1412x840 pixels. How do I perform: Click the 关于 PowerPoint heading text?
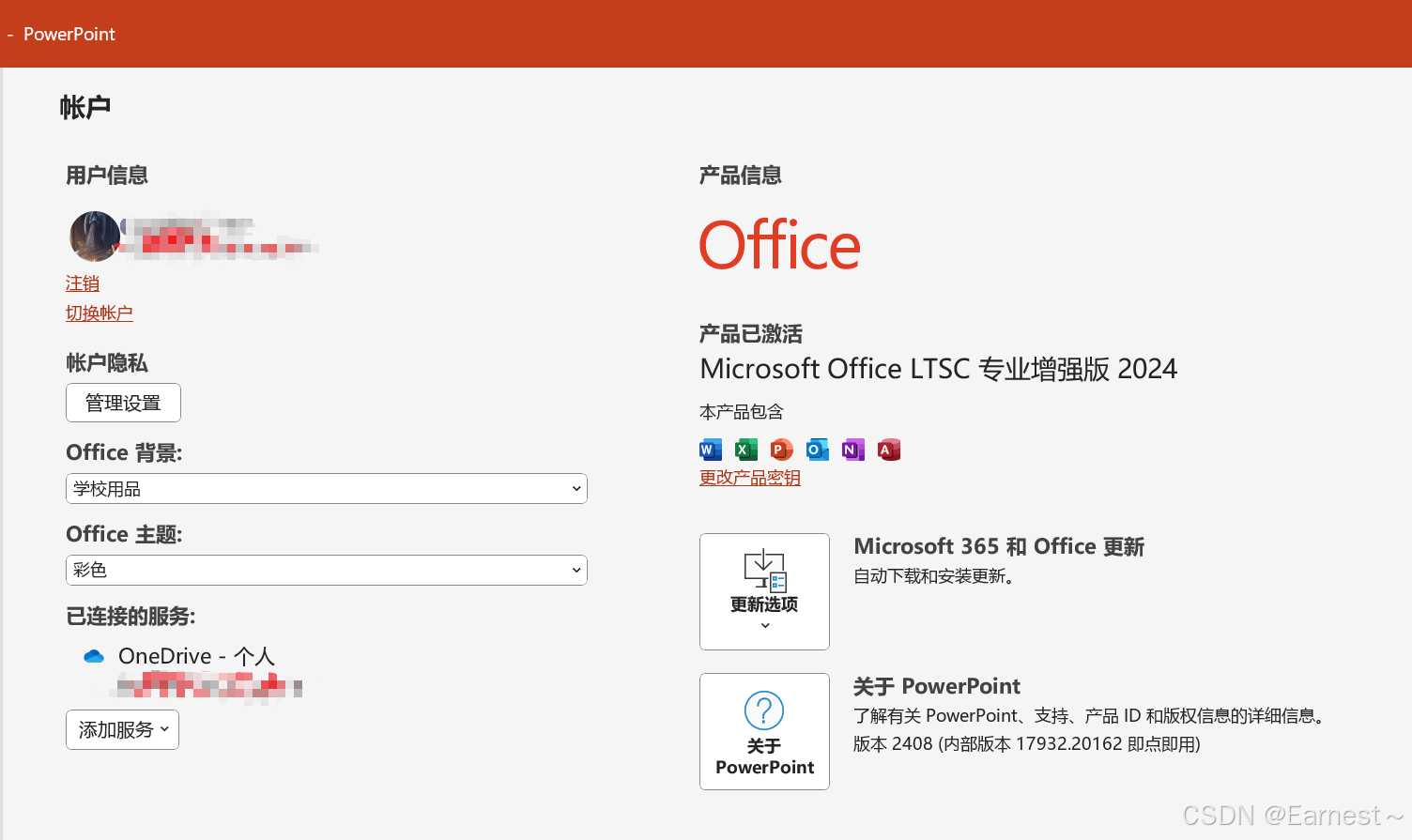click(936, 686)
